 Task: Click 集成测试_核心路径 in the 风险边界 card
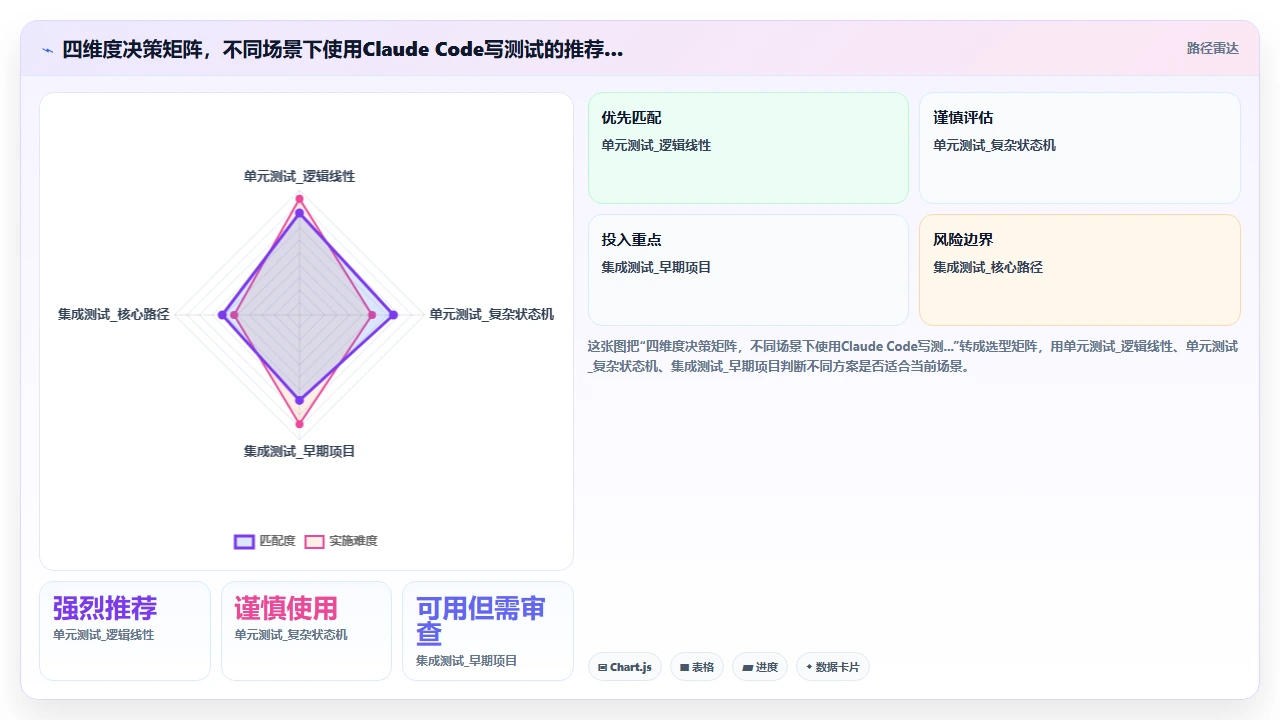[988, 267]
